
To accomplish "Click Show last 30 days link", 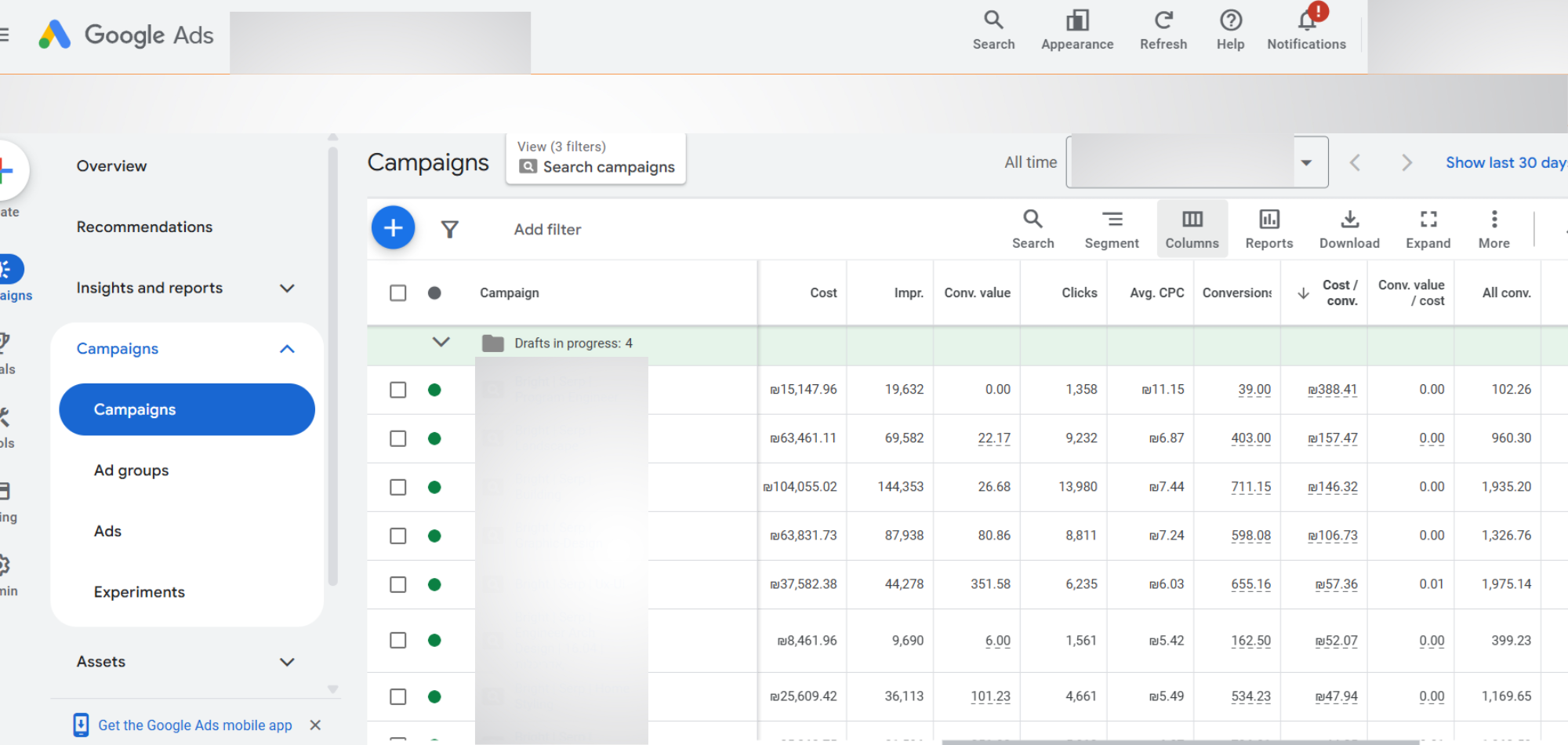I will click(x=1506, y=162).
